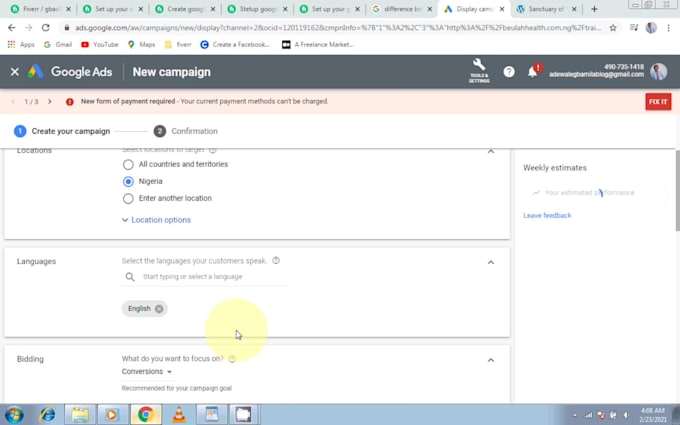The width and height of the screenshot is (680, 425).
Task: Collapse the Languages section
Action: tap(490, 262)
